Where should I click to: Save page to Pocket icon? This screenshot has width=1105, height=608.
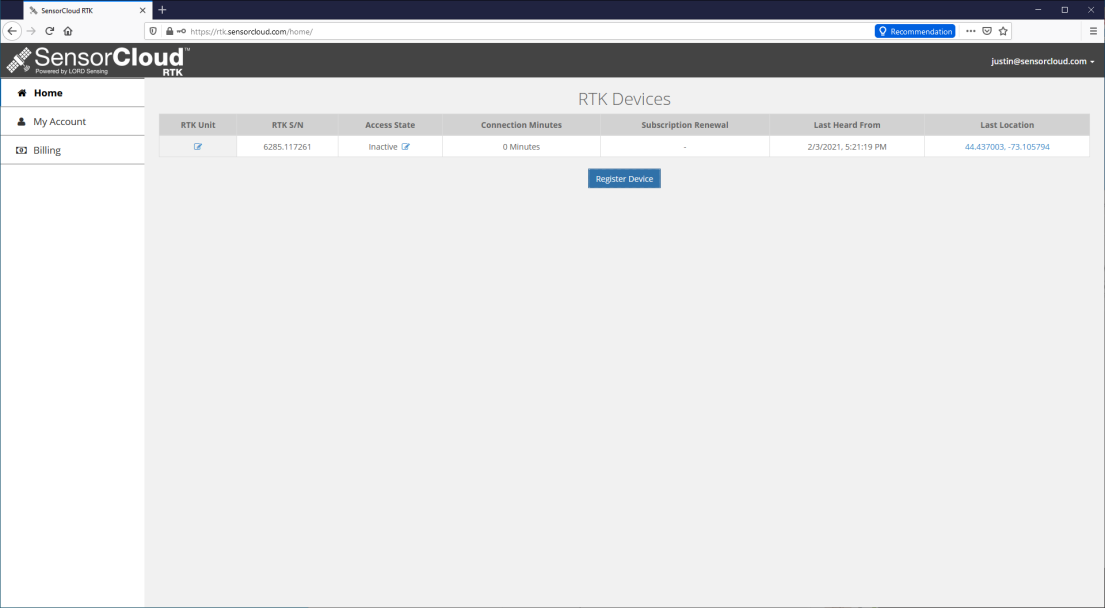click(x=987, y=31)
